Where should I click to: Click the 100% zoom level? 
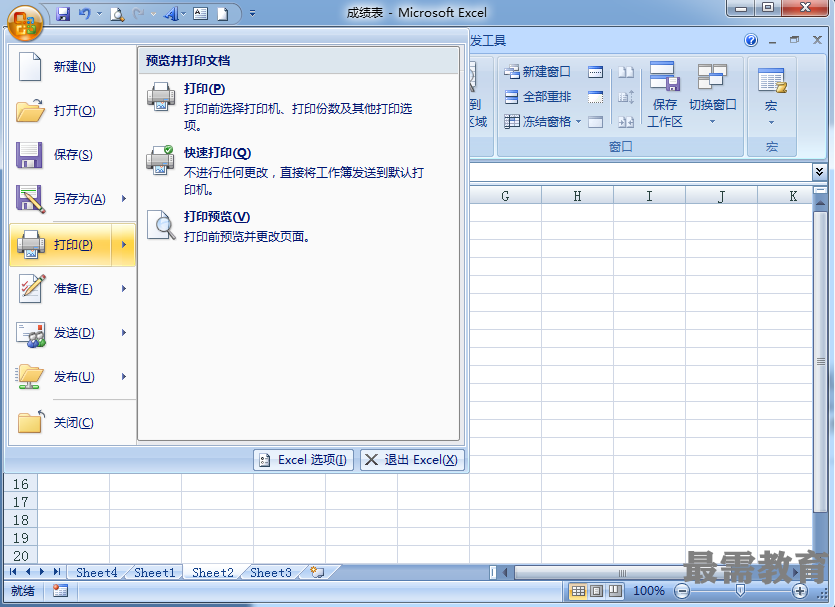click(x=648, y=590)
